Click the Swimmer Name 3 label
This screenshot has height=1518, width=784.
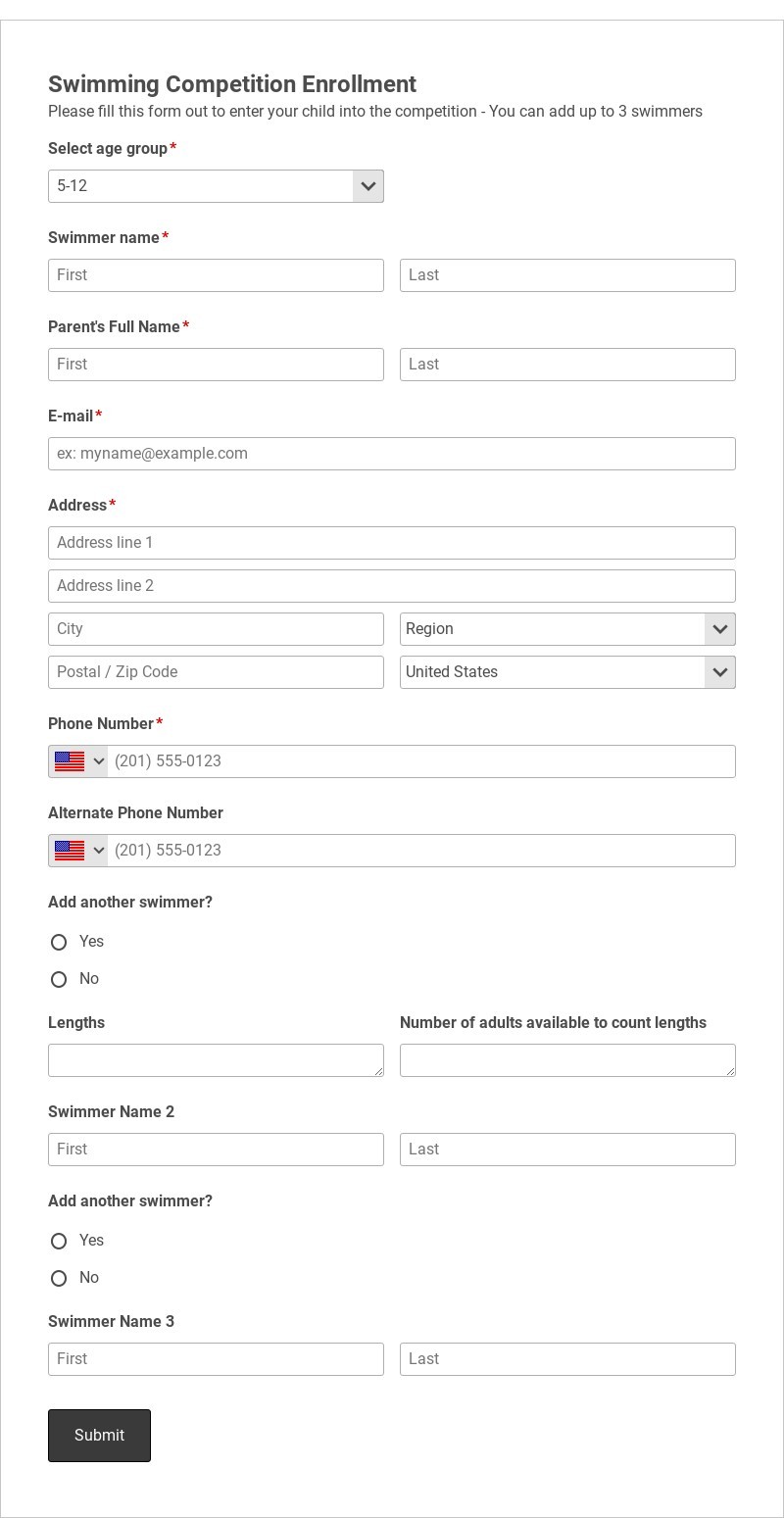click(111, 1322)
